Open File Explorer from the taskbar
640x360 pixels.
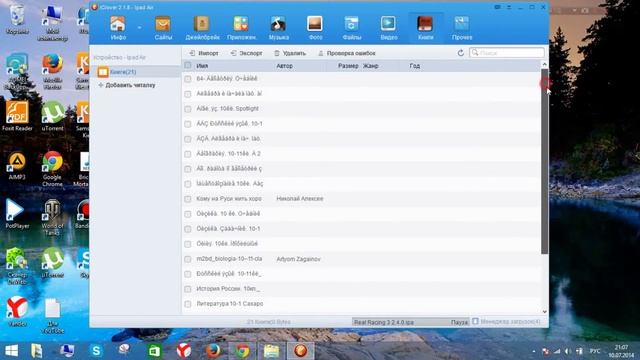(x=271, y=351)
